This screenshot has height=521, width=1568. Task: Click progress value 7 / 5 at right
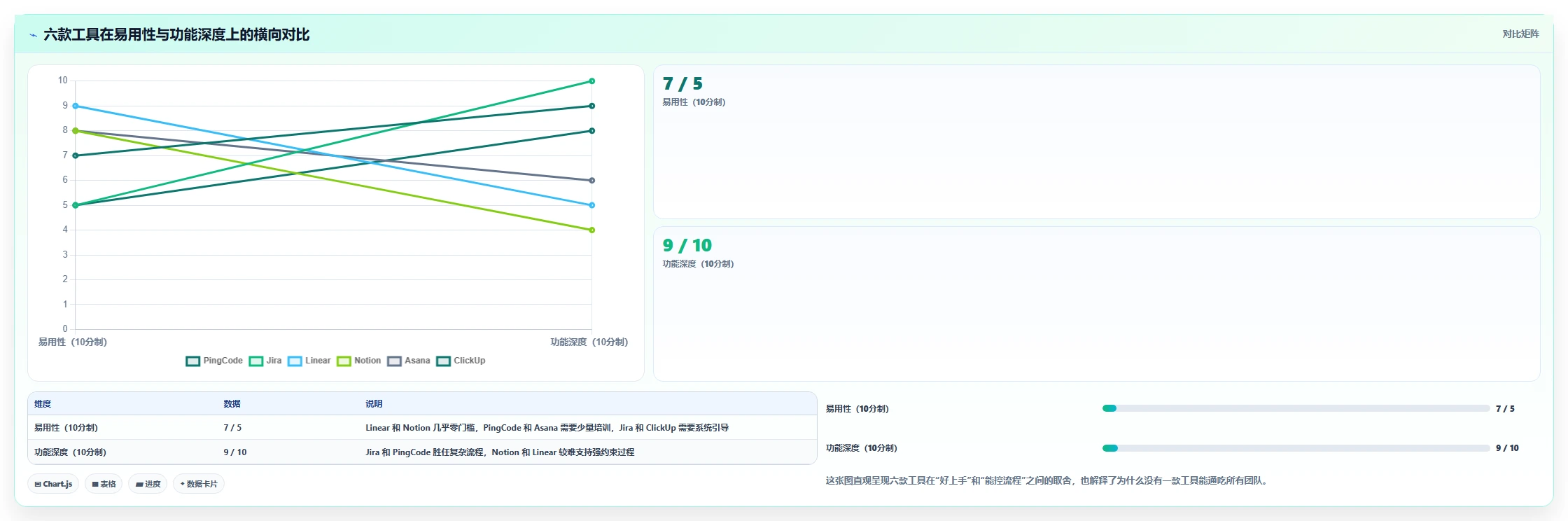tap(1505, 409)
